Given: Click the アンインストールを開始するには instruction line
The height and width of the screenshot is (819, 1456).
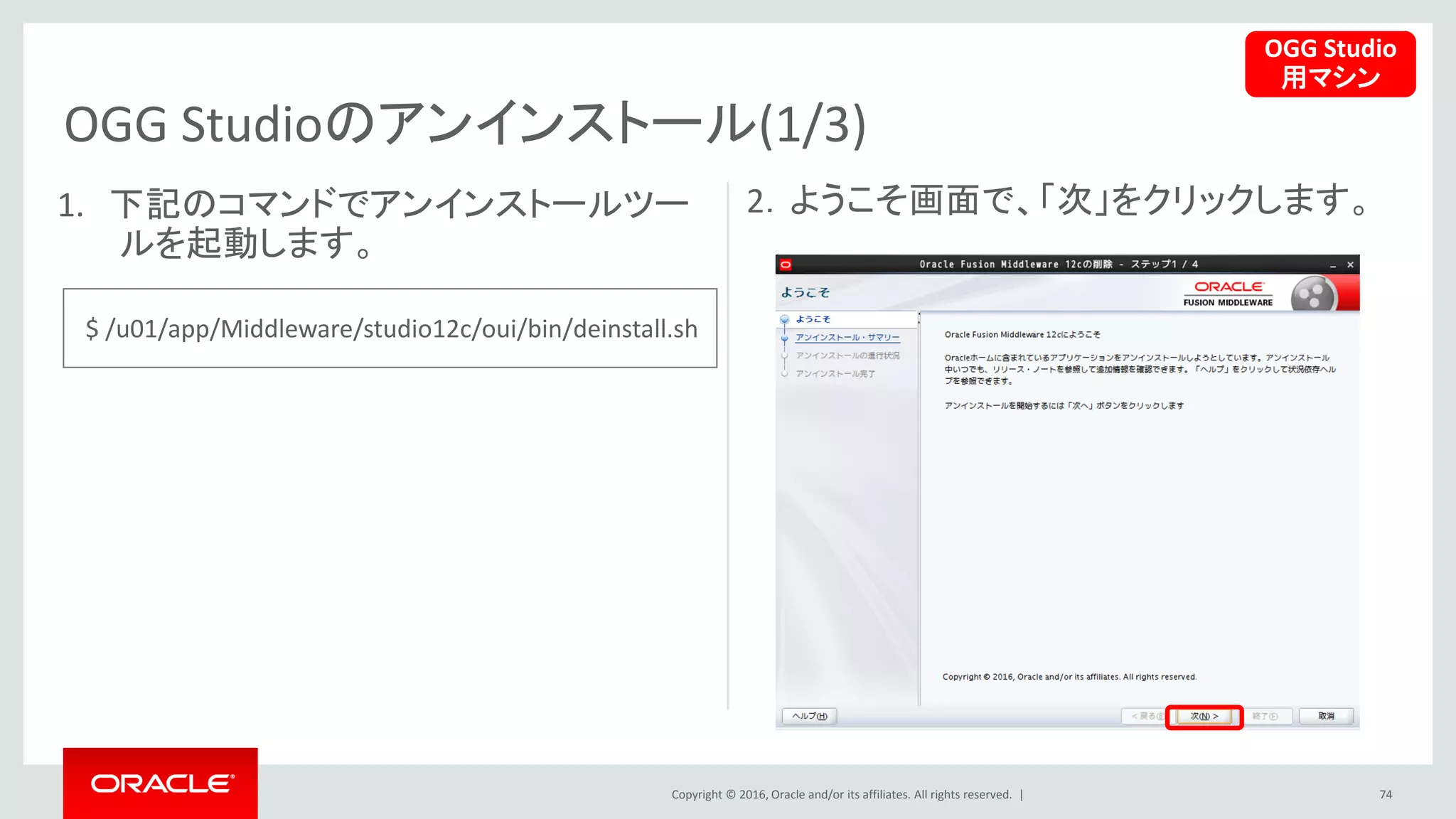Looking at the screenshot, I should (1064, 406).
